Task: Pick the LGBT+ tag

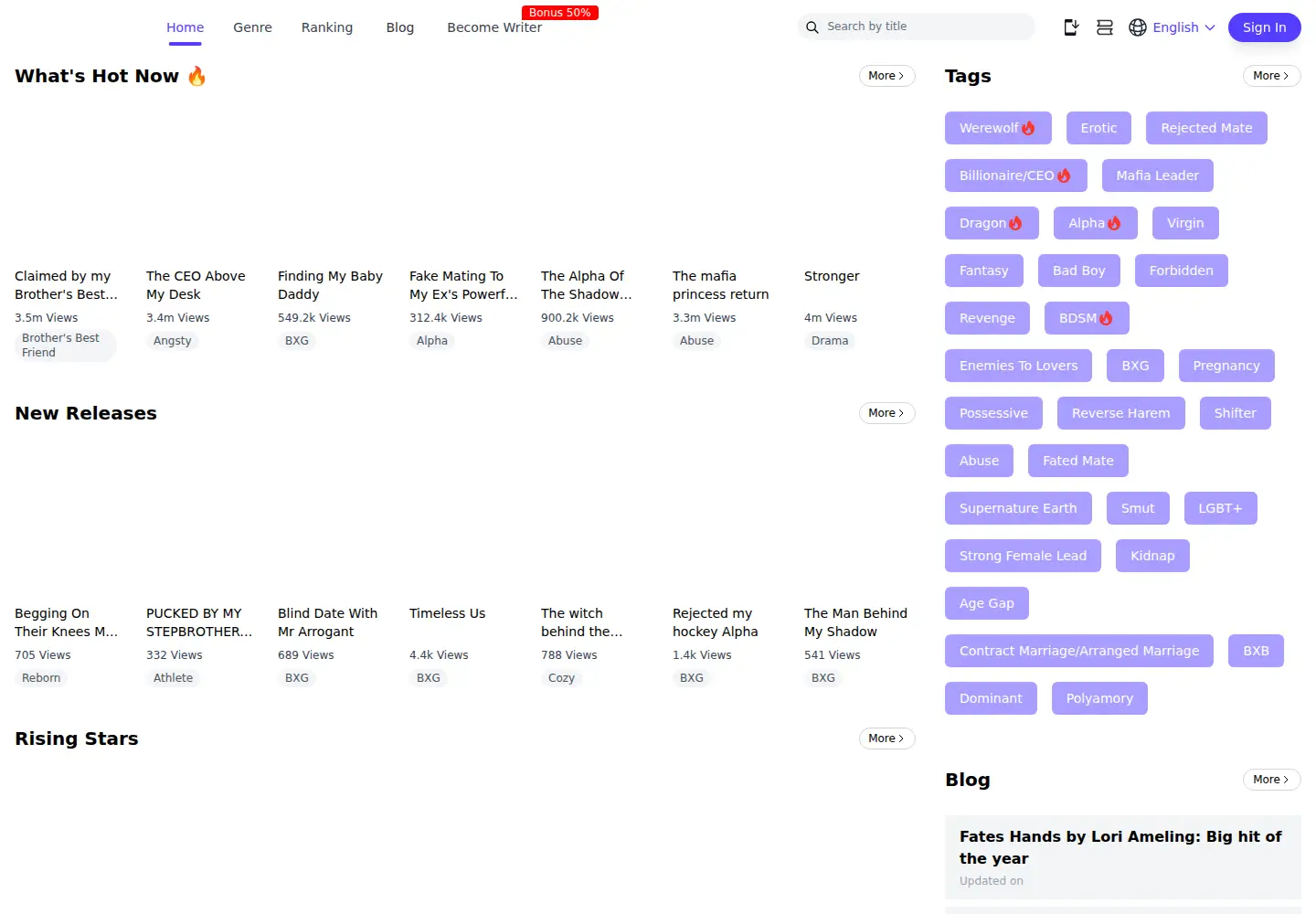Action: tap(1220, 508)
